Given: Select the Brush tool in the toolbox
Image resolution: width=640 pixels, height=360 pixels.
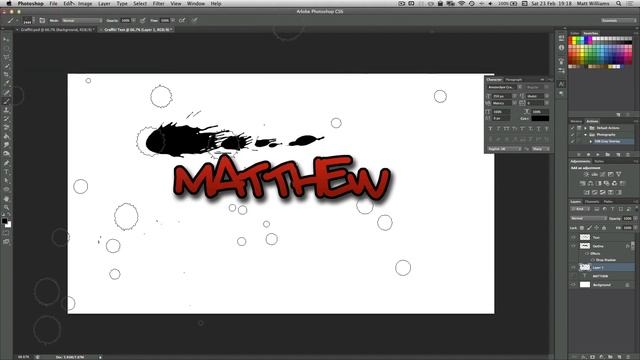Looking at the screenshot, I should 6,102.
